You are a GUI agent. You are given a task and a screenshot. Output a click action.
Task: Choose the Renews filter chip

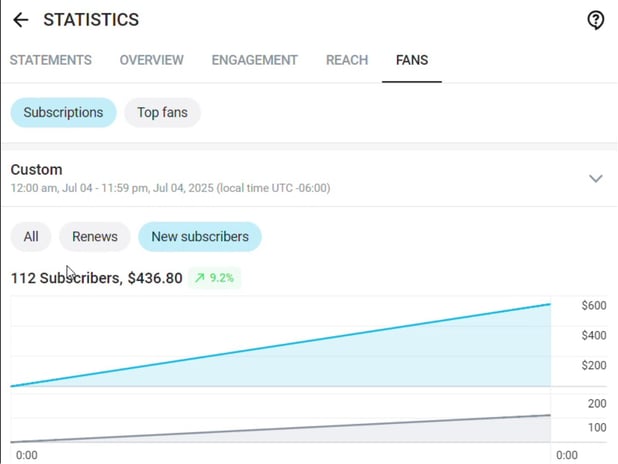tap(95, 237)
